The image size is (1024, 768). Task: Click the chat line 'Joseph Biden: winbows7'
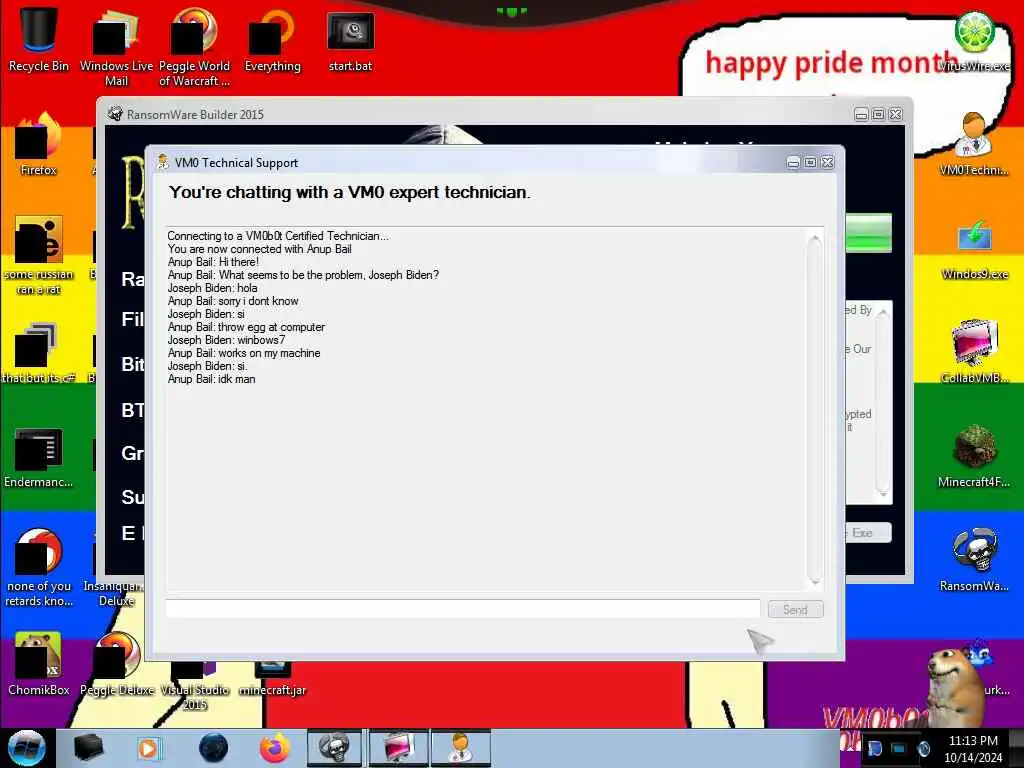click(226, 340)
